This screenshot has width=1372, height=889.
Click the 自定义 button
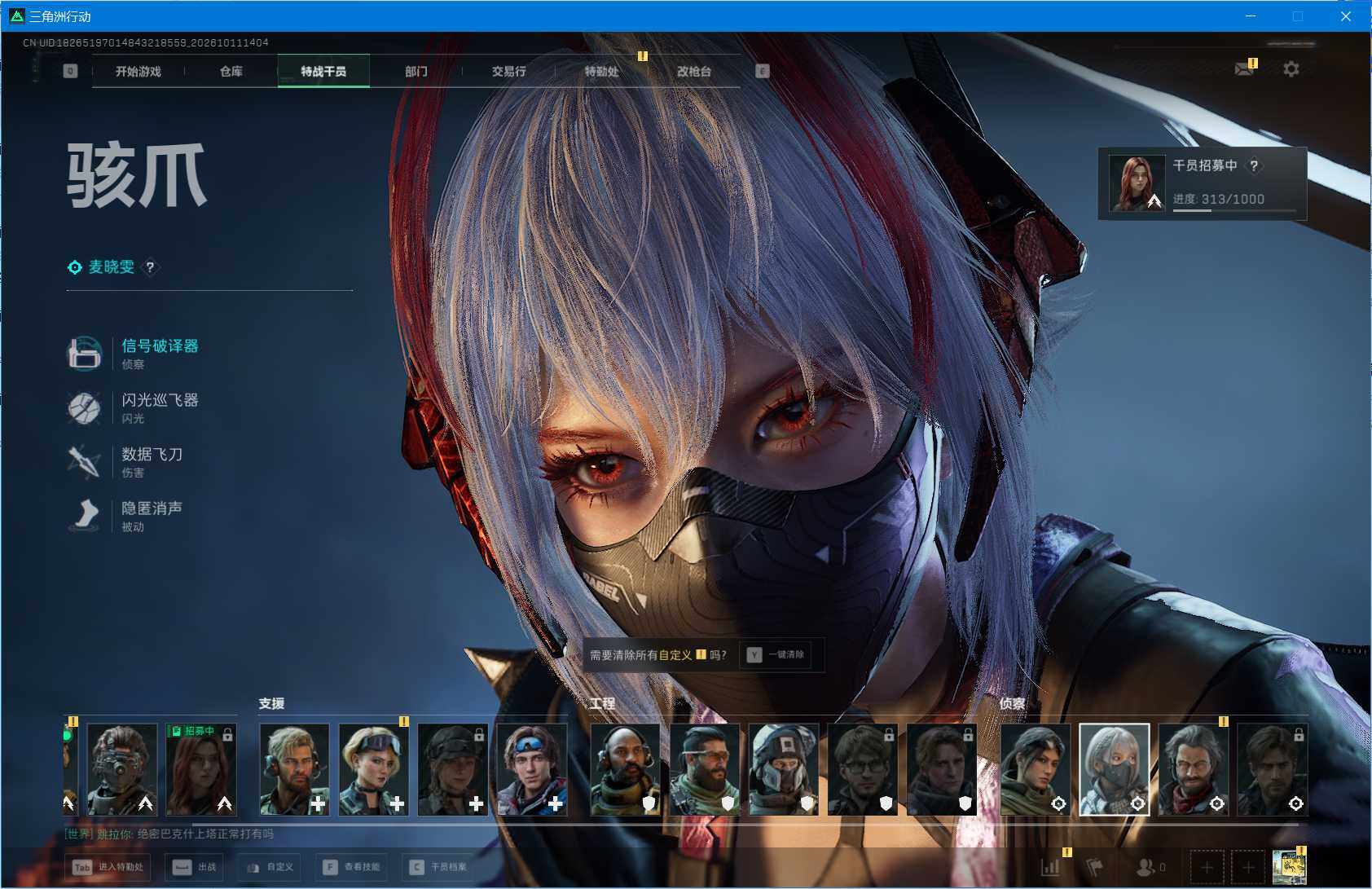[x=269, y=867]
